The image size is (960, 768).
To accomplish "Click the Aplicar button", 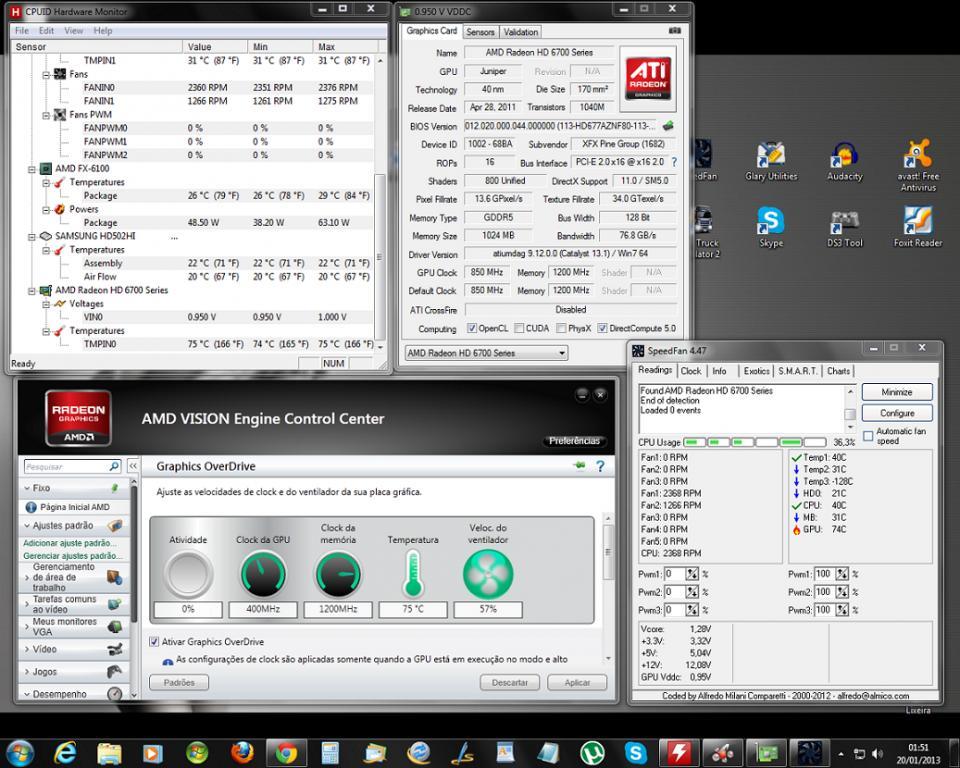I will tap(577, 682).
